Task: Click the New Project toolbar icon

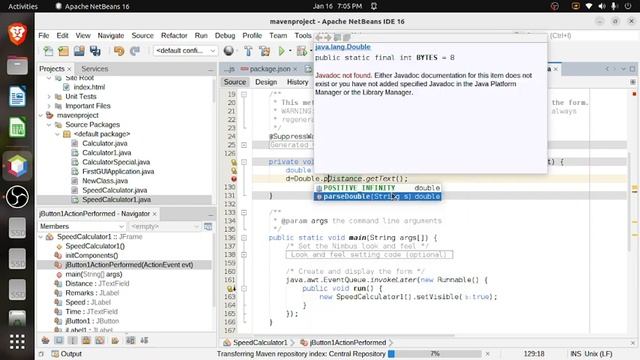Action: click(x=63, y=51)
